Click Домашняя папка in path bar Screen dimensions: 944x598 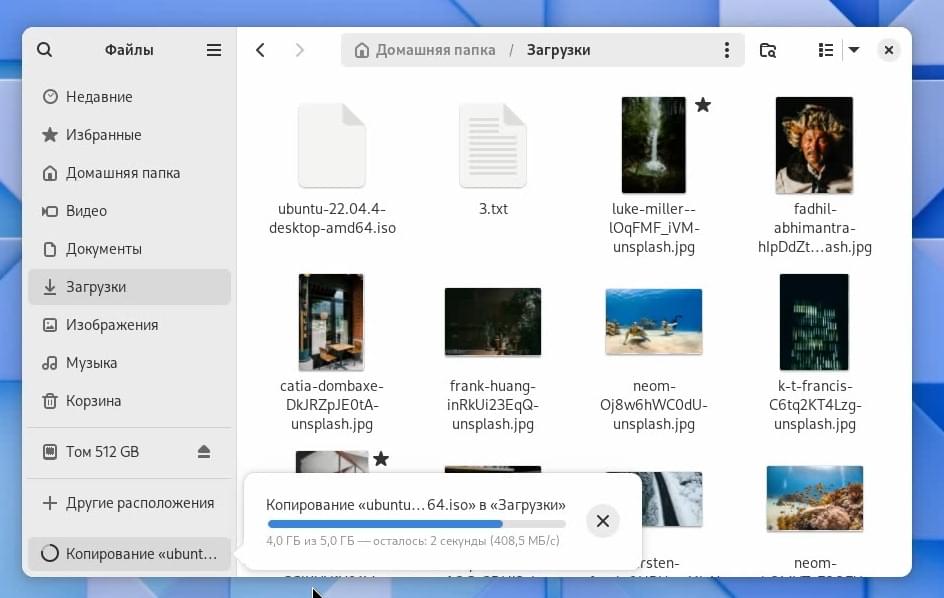425,50
